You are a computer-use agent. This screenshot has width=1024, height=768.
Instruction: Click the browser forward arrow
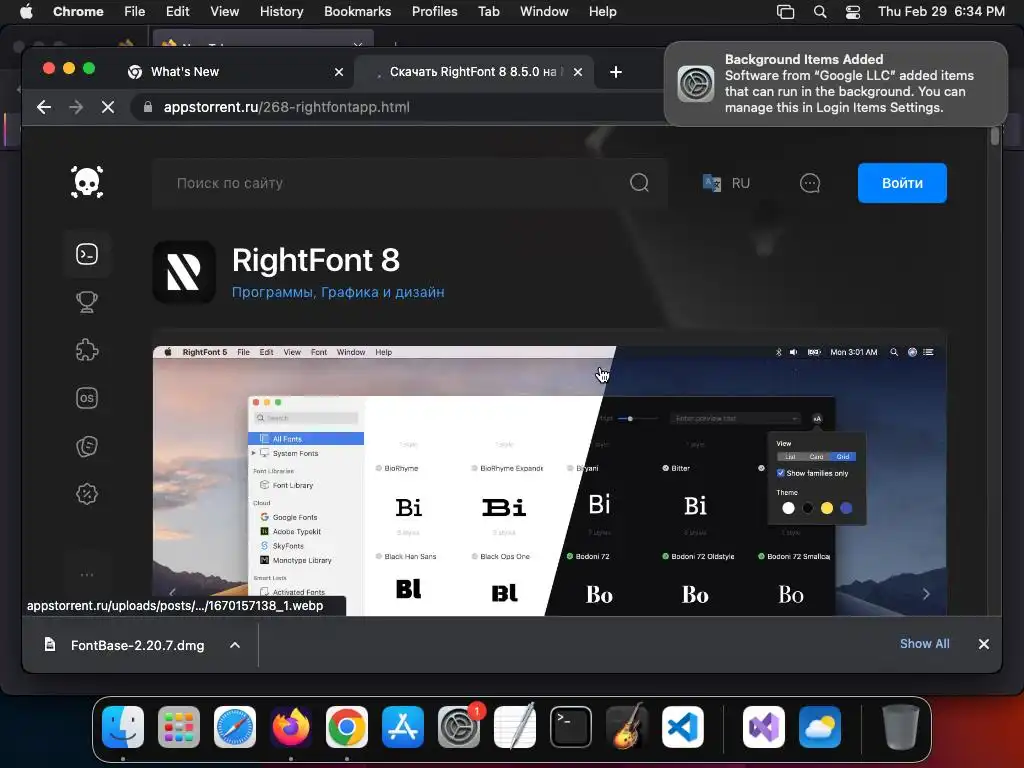(x=76, y=107)
